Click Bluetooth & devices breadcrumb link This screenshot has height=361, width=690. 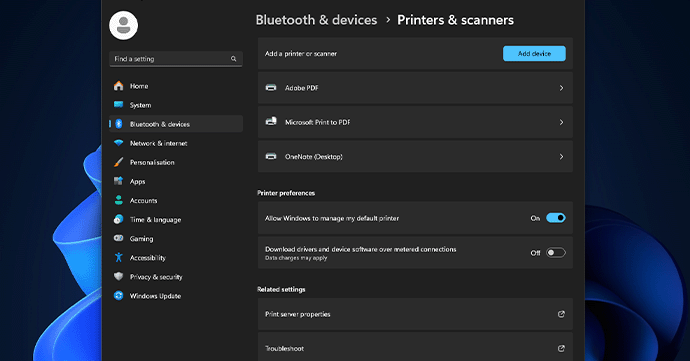point(316,20)
